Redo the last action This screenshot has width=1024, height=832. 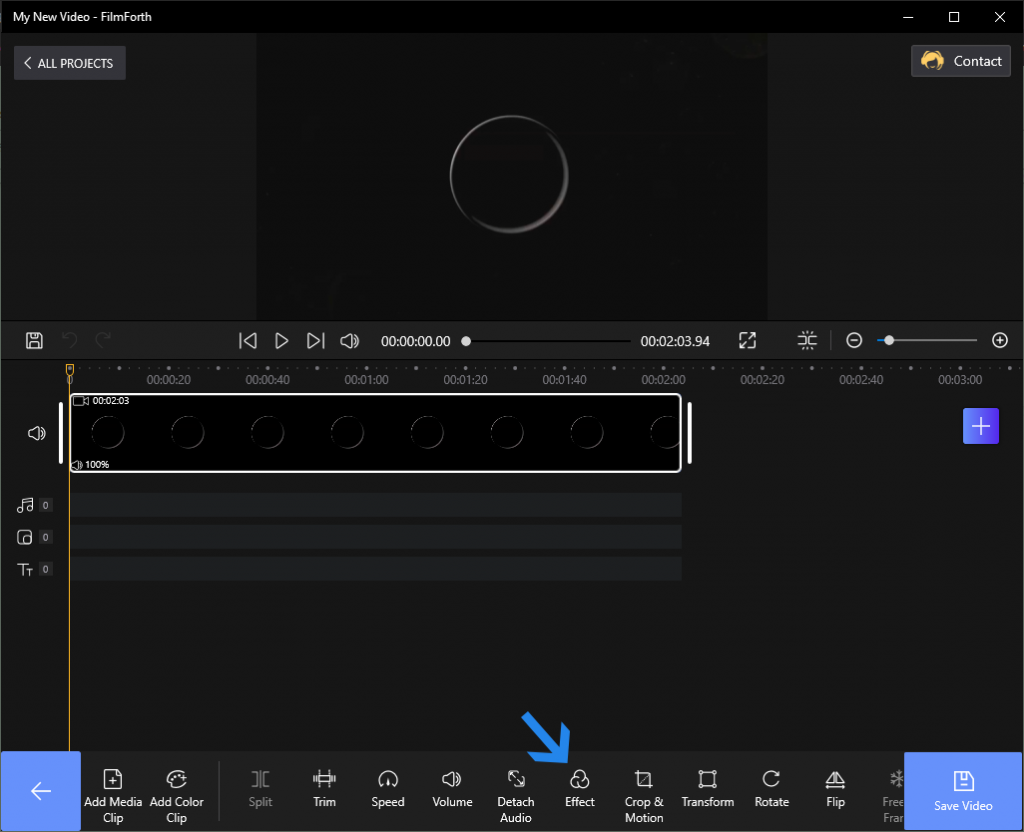103,340
